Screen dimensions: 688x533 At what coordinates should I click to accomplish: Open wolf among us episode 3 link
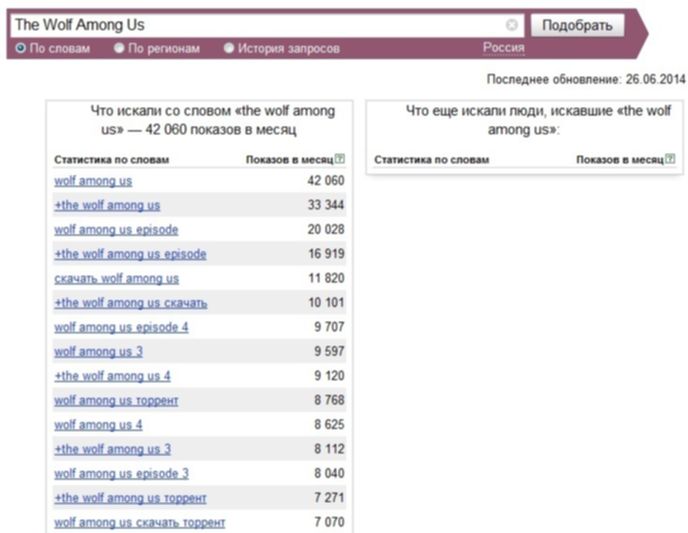(122, 473)
